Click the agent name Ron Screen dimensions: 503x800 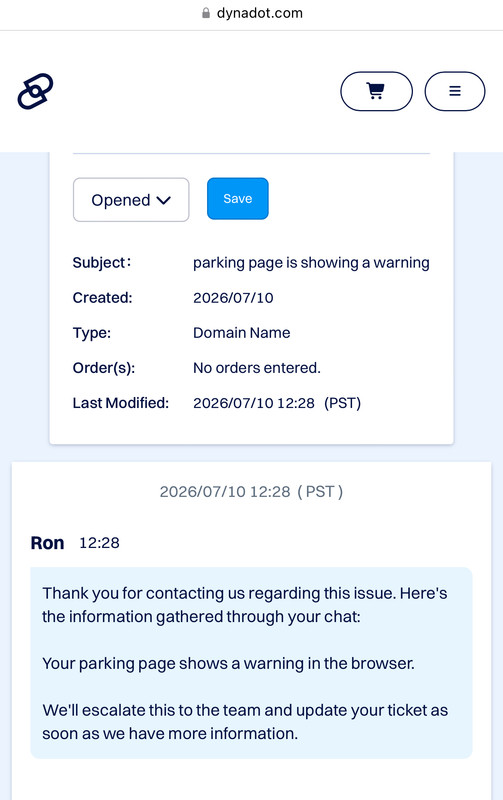click(x=47, y=543)
